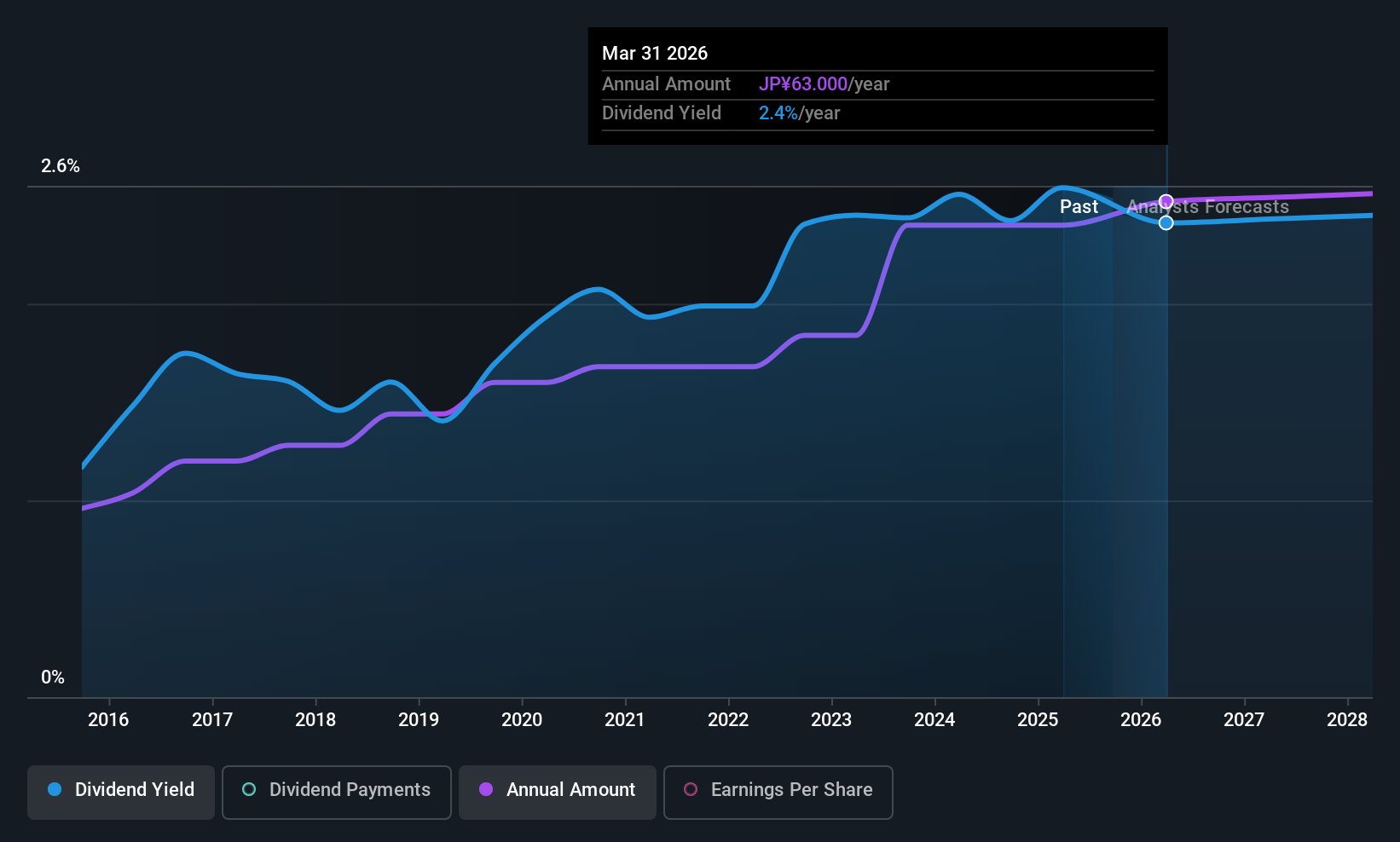
Task: Click the blue Dividend Yield legend dot
Action: pos(54,790)
